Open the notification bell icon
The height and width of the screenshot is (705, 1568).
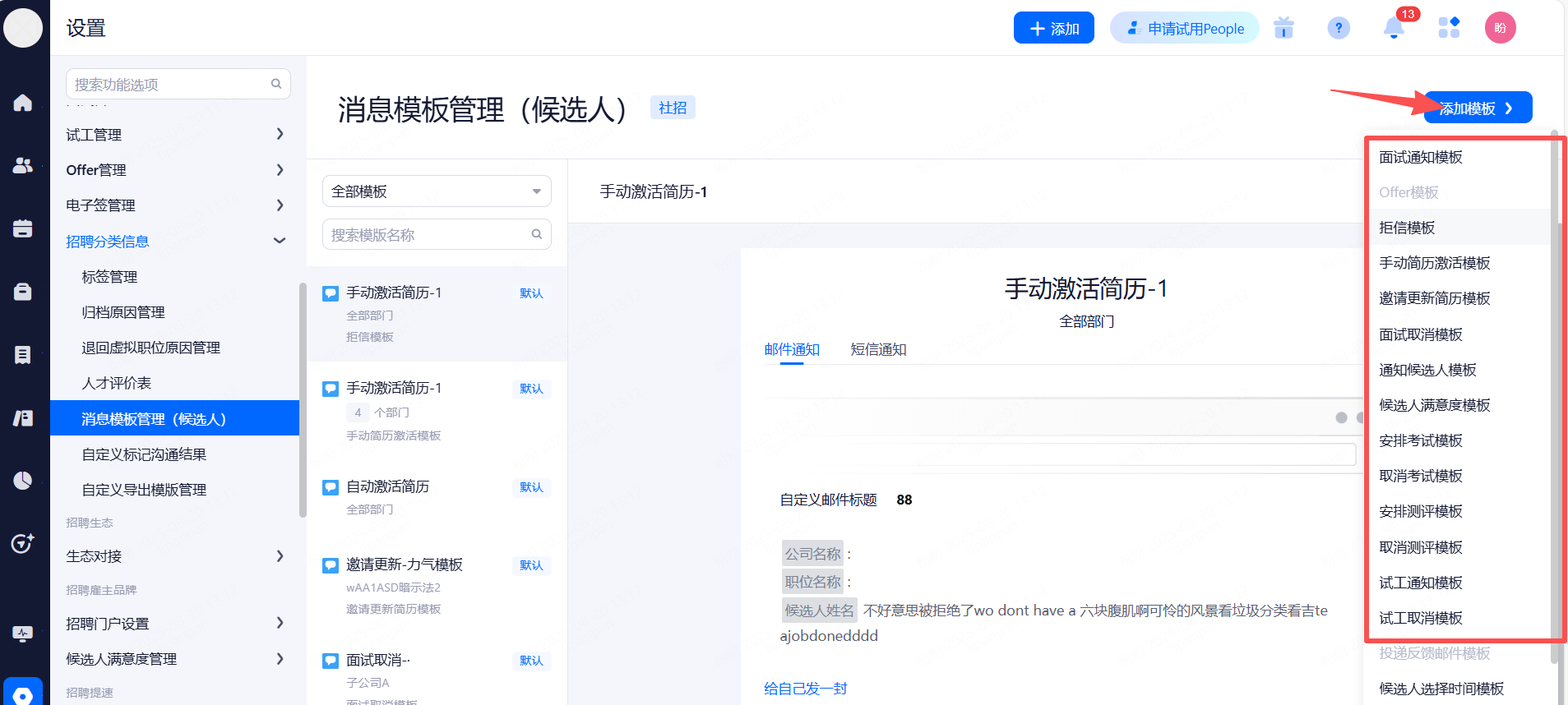pyautogui.click(x=1394, y=29)
